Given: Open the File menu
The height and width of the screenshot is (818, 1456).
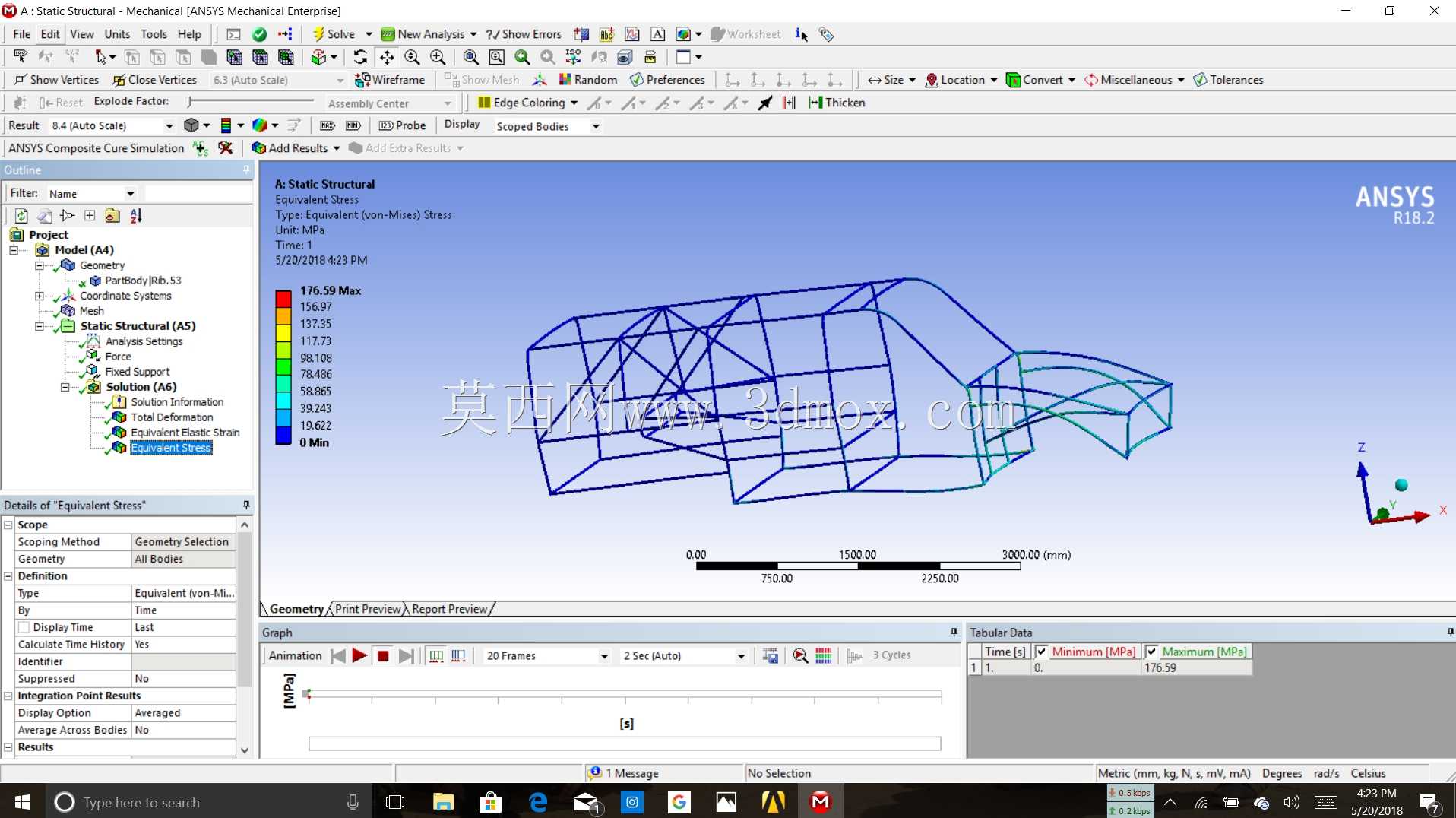Looking at the screenshot, I should [x=21, y=34].
